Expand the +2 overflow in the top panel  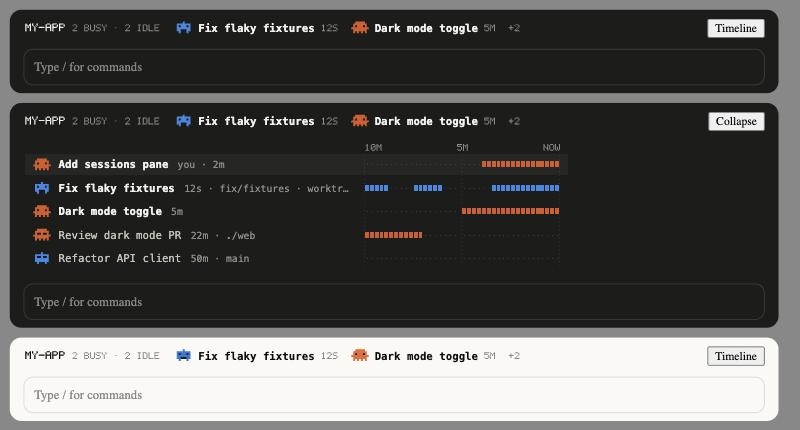pyautogui.click(x=514, y=28)
